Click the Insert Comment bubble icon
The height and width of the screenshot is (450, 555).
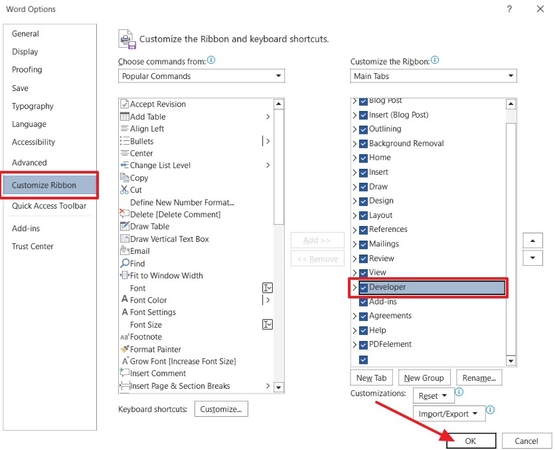(125, 372)
